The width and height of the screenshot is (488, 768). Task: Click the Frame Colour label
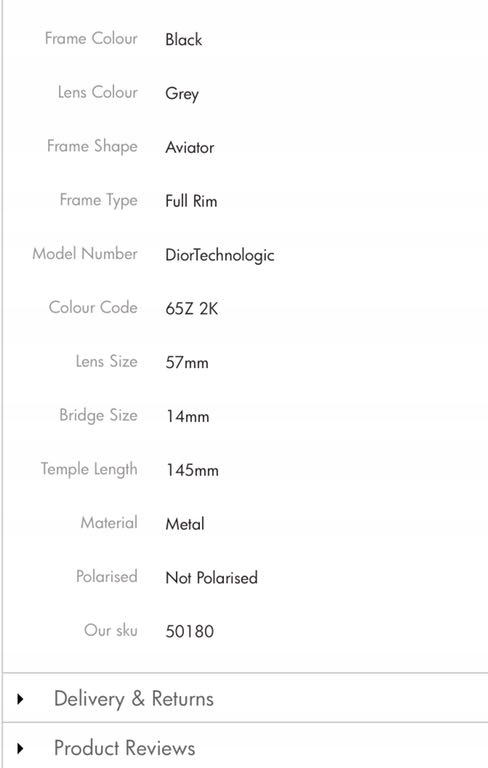[91, 38]
